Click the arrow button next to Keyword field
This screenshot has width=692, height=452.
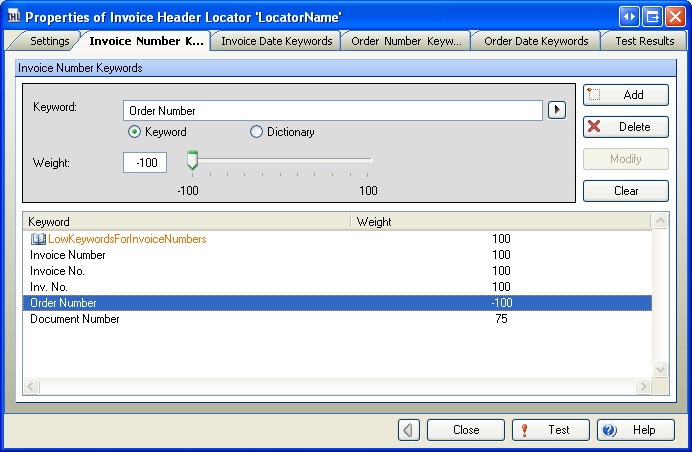[x=557, y=110]
